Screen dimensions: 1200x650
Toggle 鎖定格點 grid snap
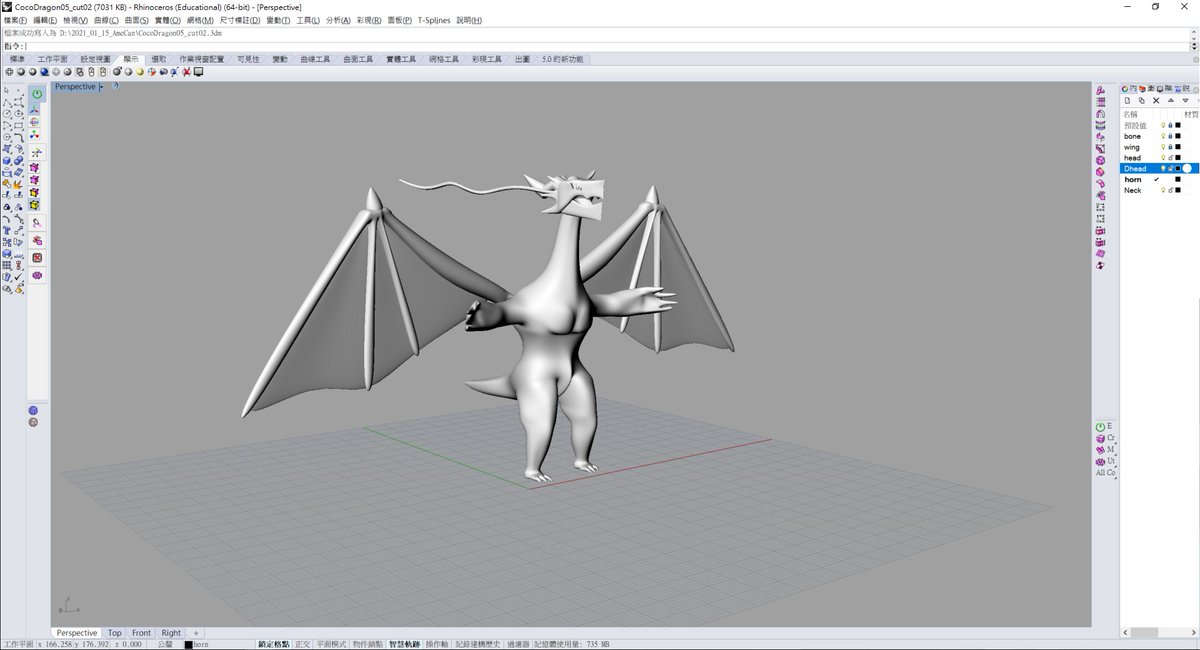pyautogui.click(x=273, y=645)
